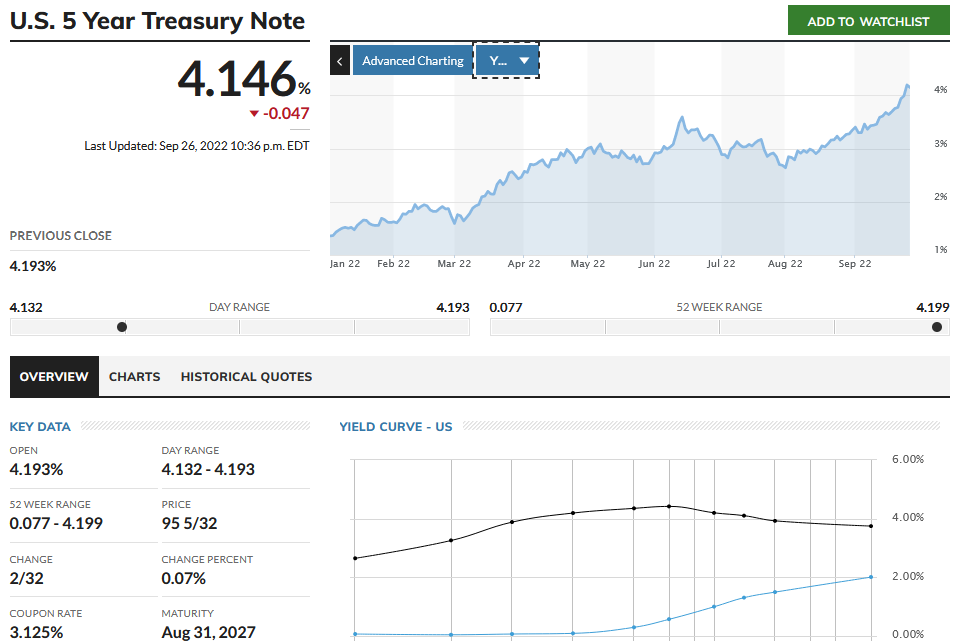The width and height of the screenshot is (955, 641).
Task: Click the YIELD CURVE - US heading
Action: click(396, 427)
